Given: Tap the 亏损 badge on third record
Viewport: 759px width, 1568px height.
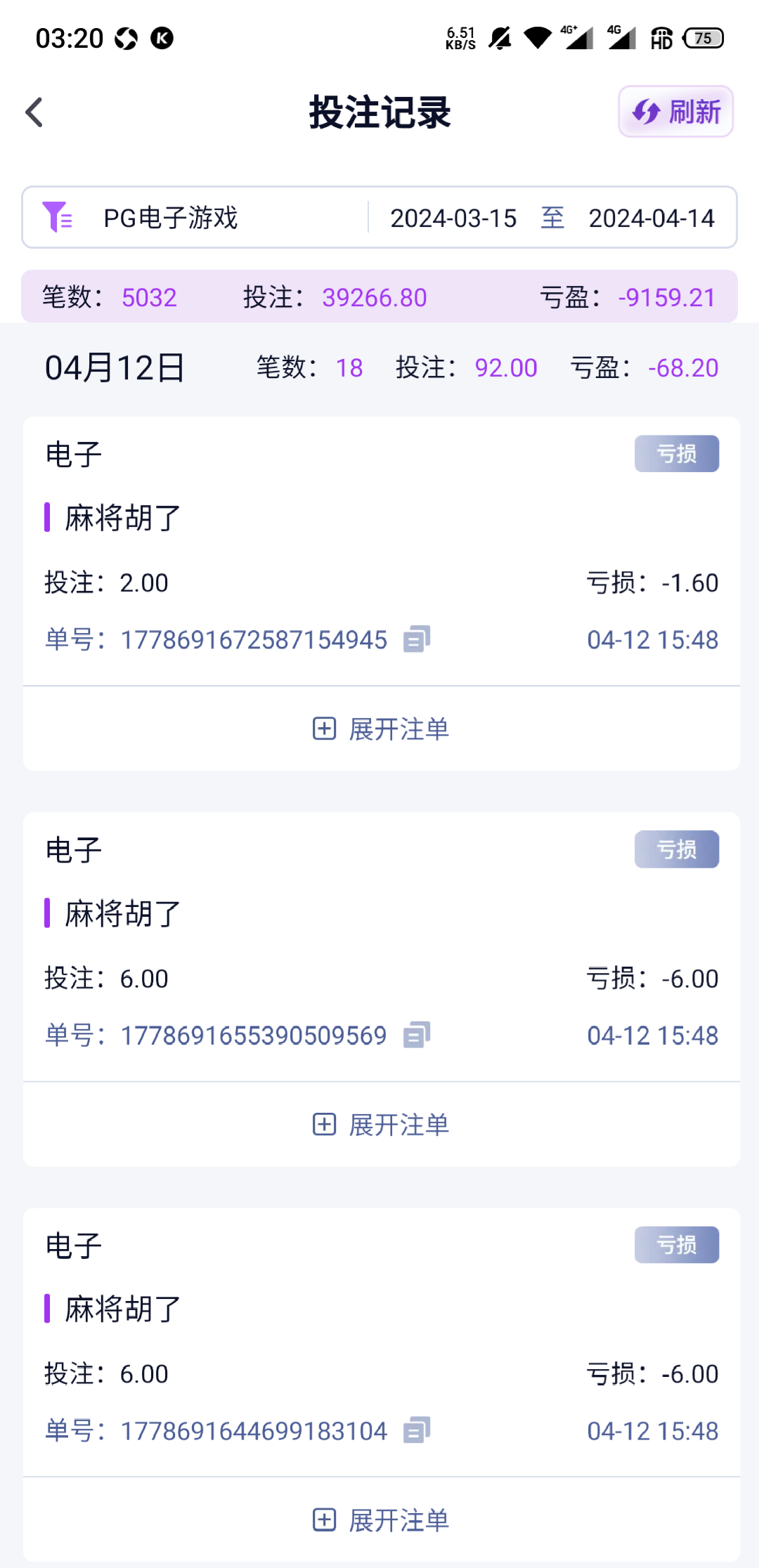Looking at the screenshot, I should [x=676, y=1245].
